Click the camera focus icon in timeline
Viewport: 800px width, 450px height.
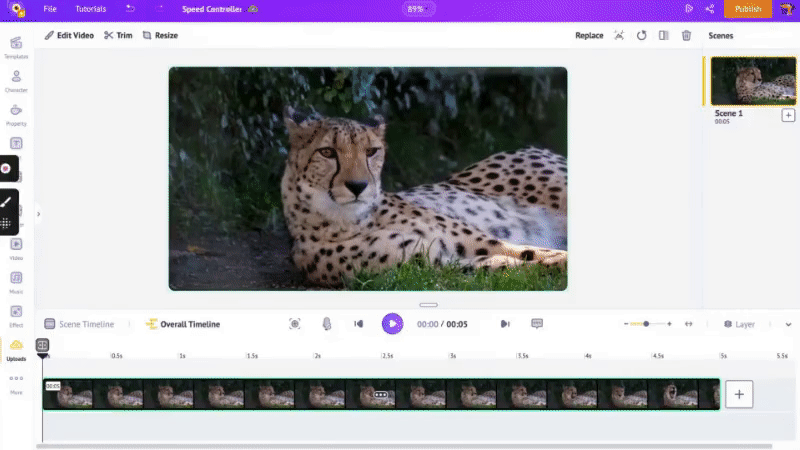[295, 324]
